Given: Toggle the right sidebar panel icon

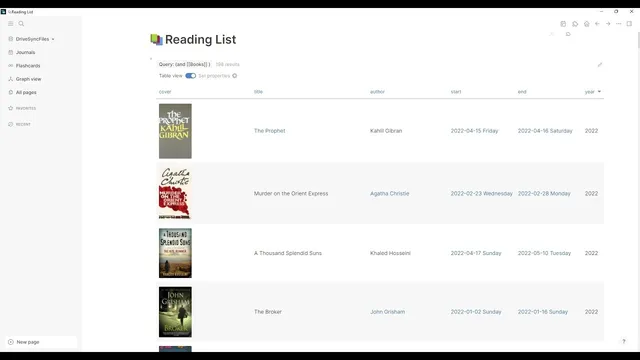Looking at the screenshot, I should [629, 24].
